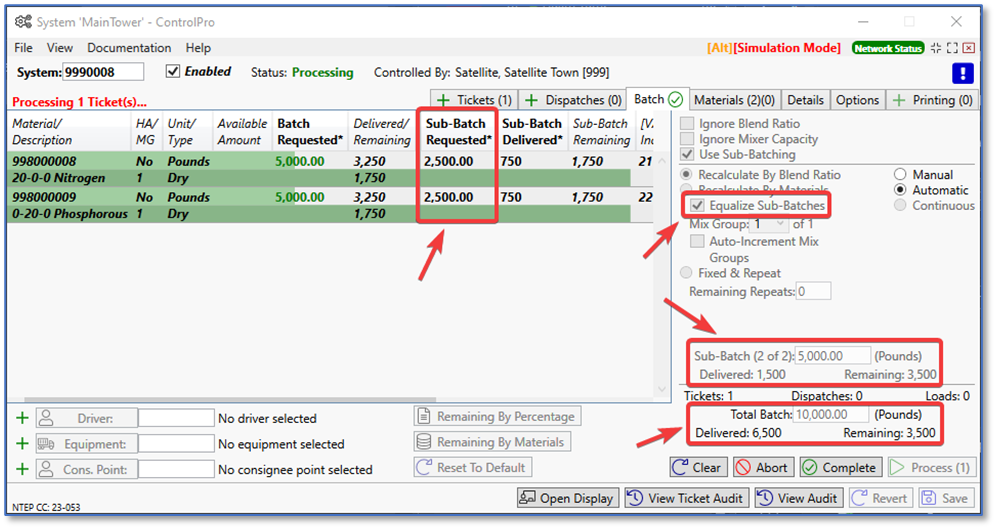Click the green plus next to Driver
The height and width of the screenshot is (529, 996).
(x=22, y=418)
